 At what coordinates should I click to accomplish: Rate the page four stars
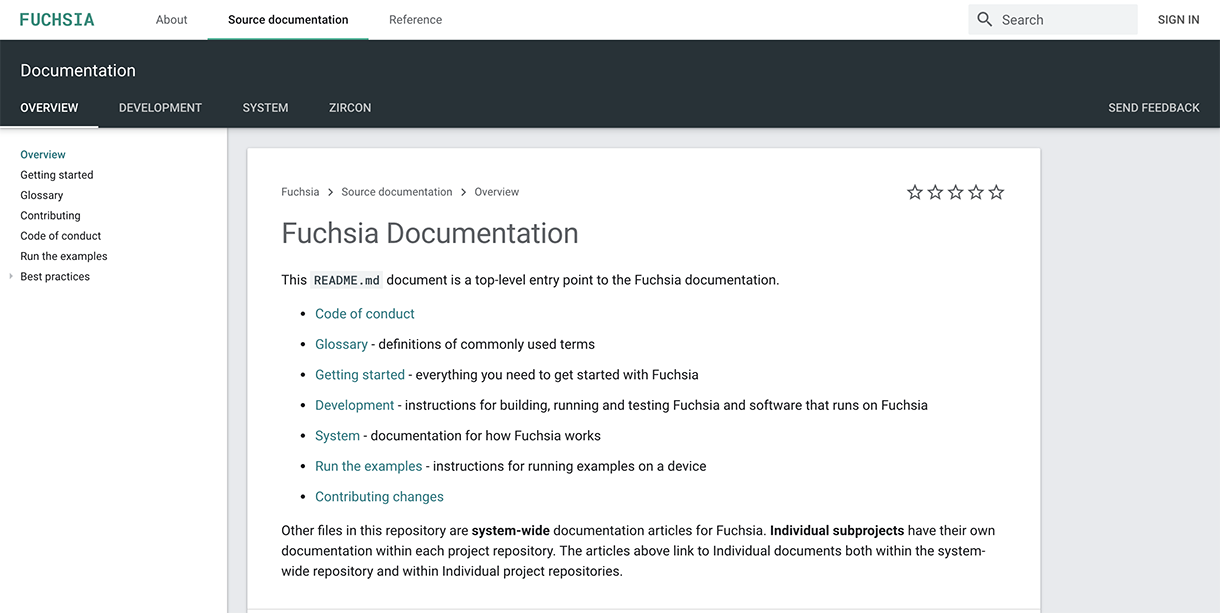point(976,192)
